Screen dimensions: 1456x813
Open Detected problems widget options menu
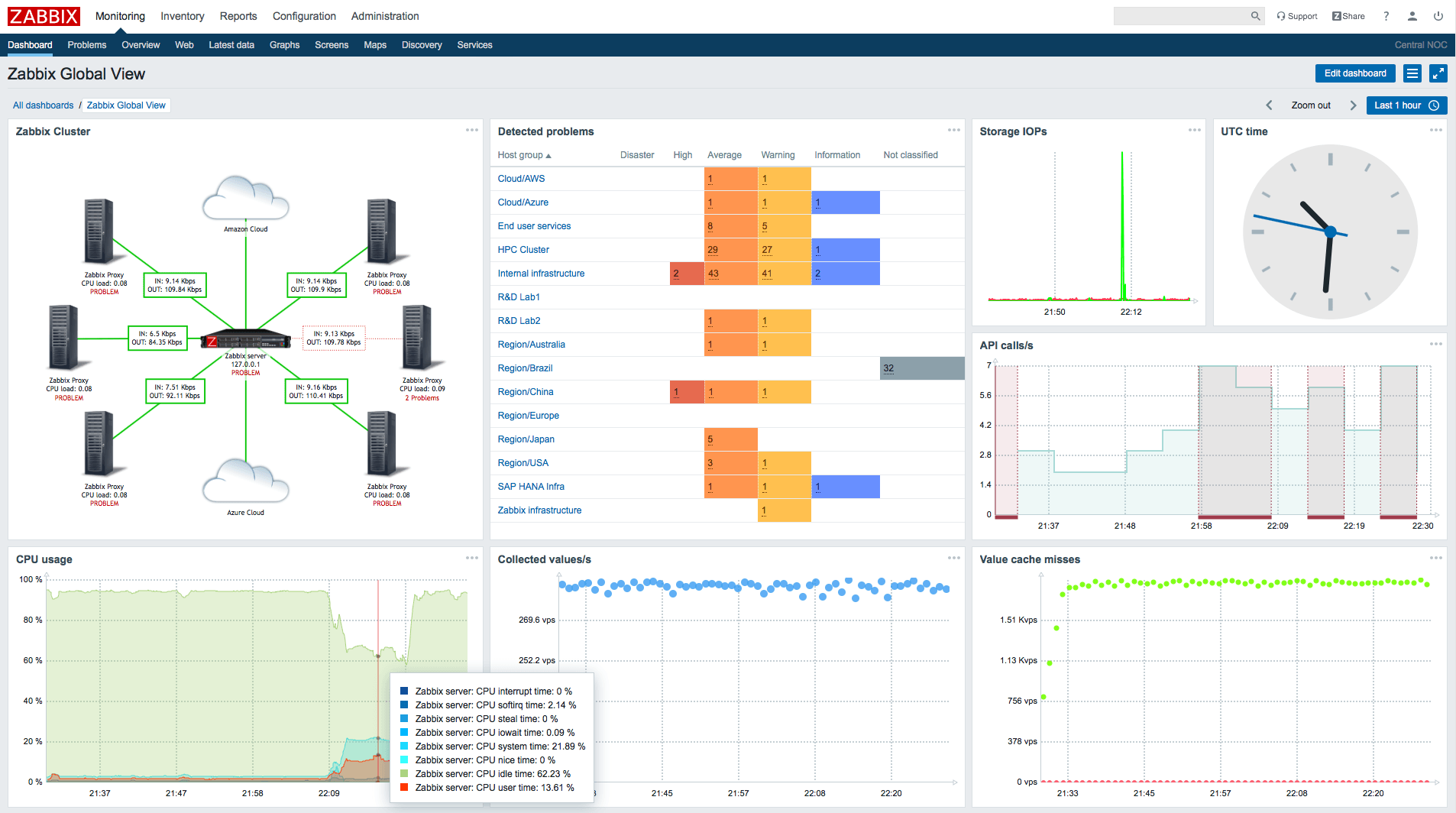[x=954, y=130]
